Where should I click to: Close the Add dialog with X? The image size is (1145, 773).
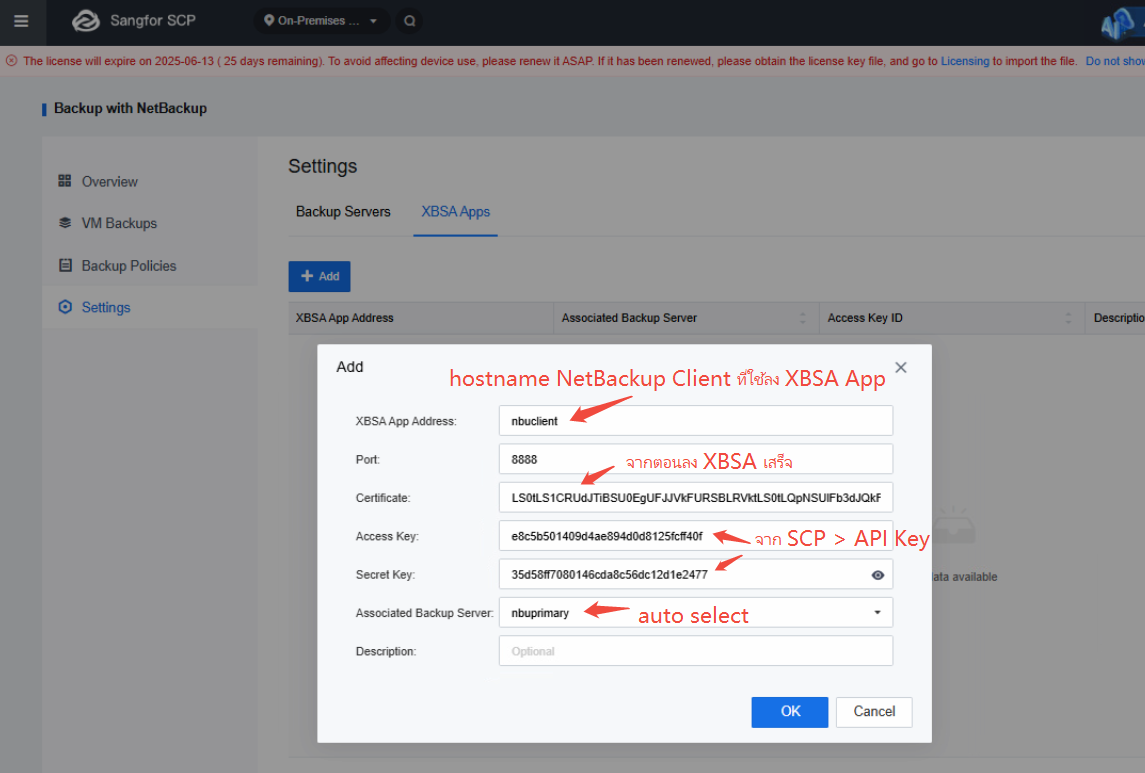pos(901,367)
